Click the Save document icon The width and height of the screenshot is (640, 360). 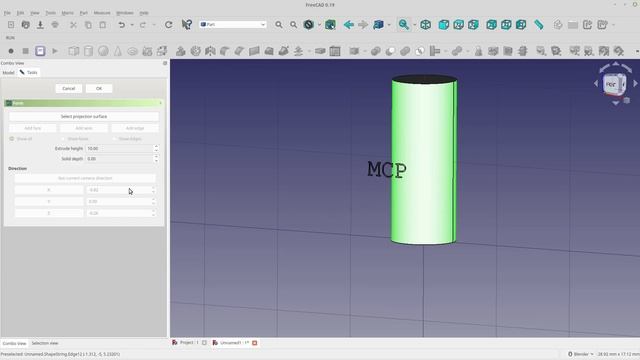point(40,25)
